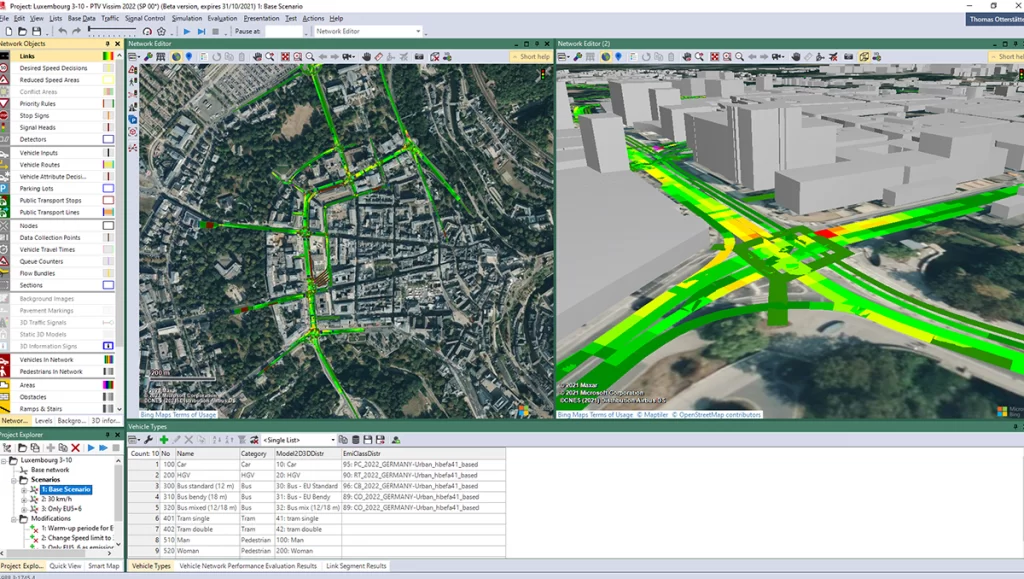Viewport: 1024px width, 579px height.
Task: Toggle 3D Information Signs visibility box
Action: coord(108,346)
